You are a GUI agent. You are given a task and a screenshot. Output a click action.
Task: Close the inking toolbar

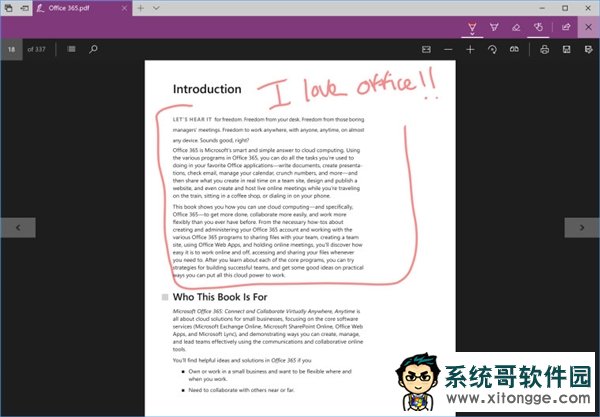pyautogui.click(x=589, y=27)
